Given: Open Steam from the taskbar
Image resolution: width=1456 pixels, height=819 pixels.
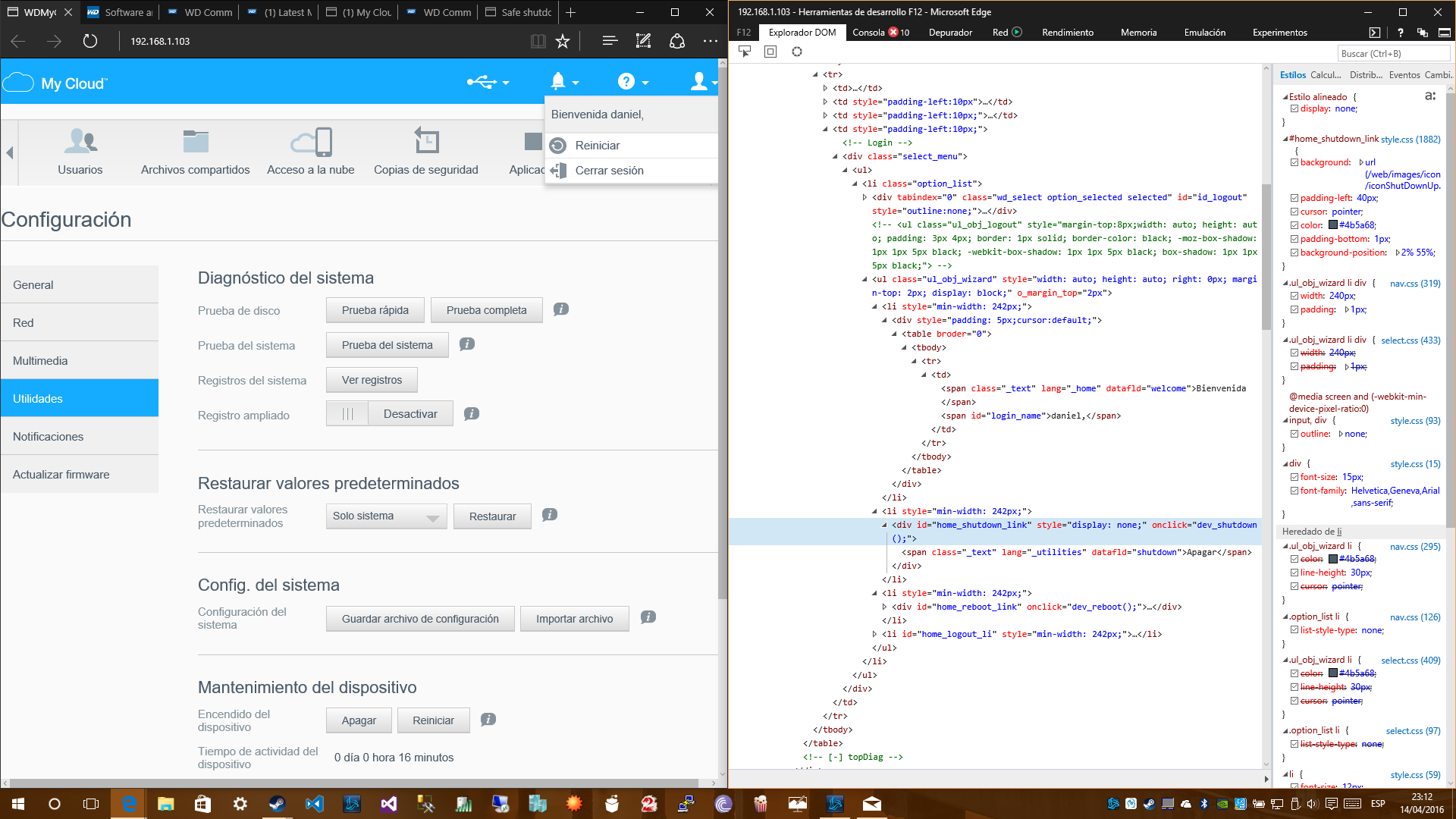Looking at the screenshot, I should pos(277,804).
